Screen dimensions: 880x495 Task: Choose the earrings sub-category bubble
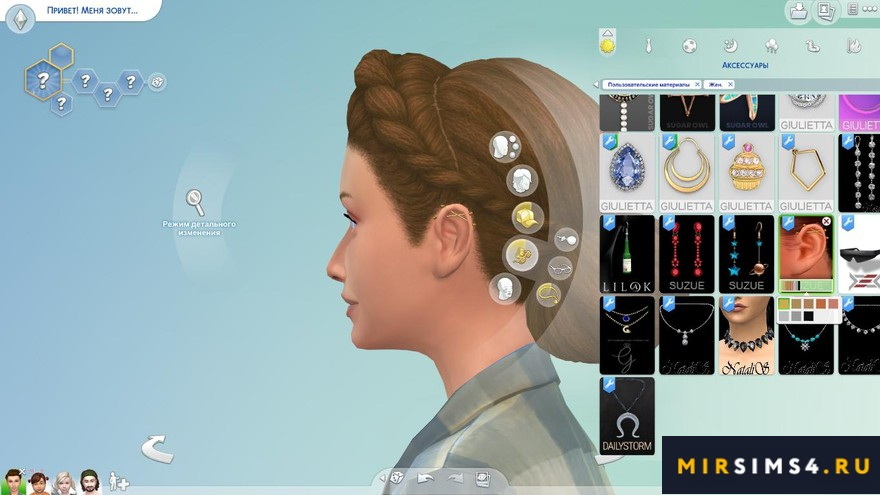tap(566, 240)
